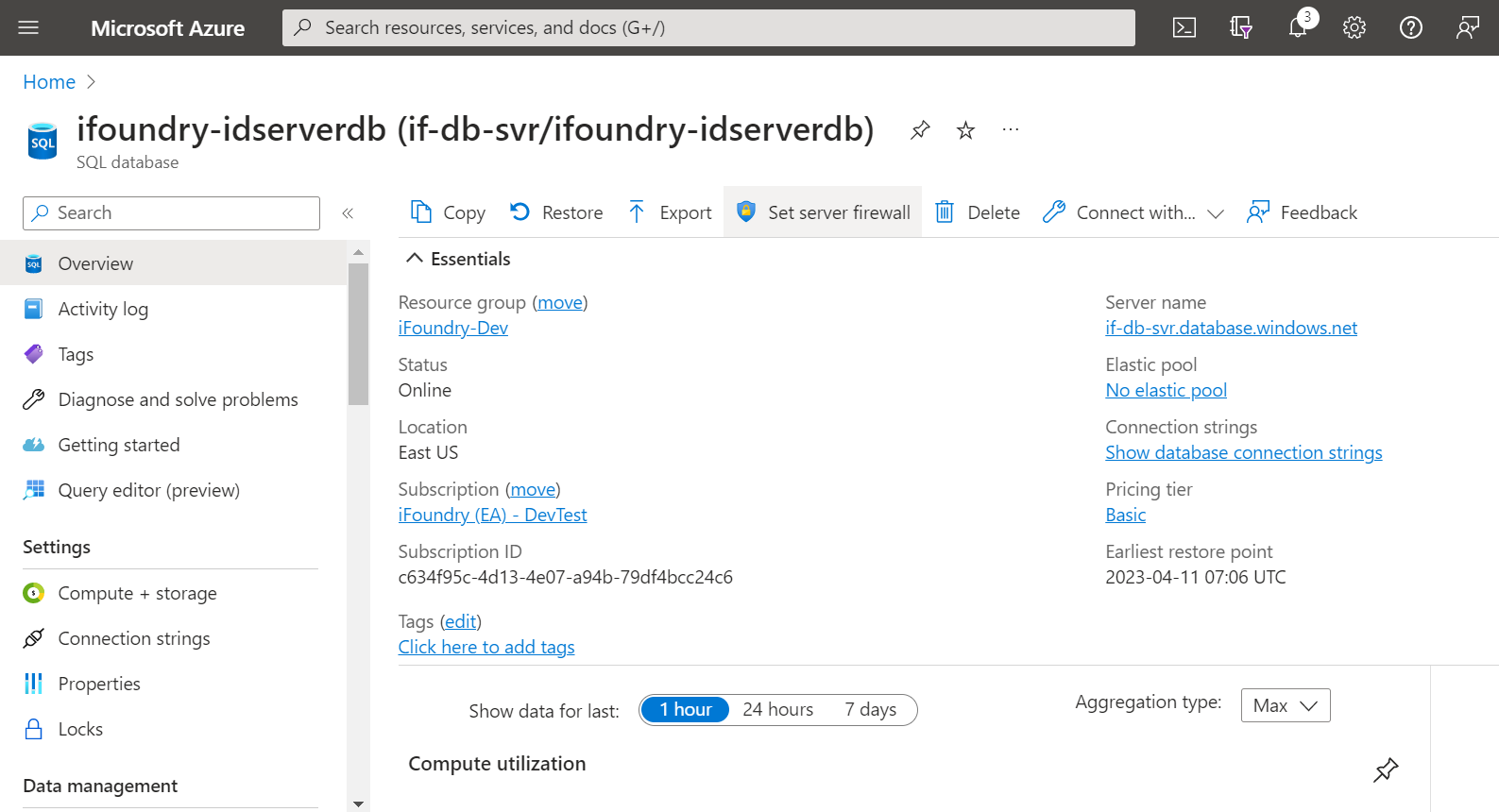Image resolution: width=1499 pixels, height=812 pixels.
Task: Click the Microsoft Azure logo text
Action: pyautogui.click(x=167, y=28)
